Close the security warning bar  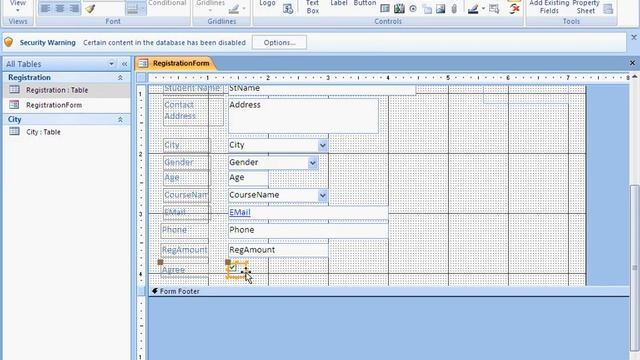634,38
